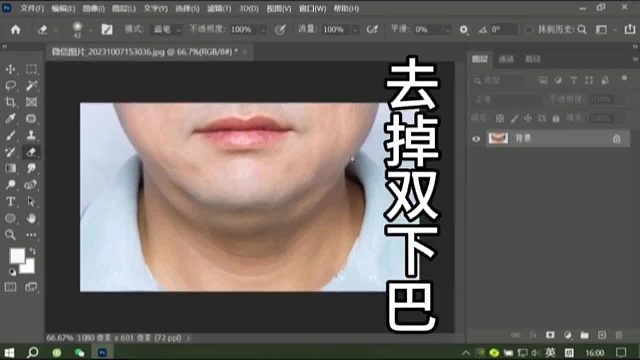Click the new adjustment layer icon
The height and width of the screenshot is (360, 640).
coord(567,335)
